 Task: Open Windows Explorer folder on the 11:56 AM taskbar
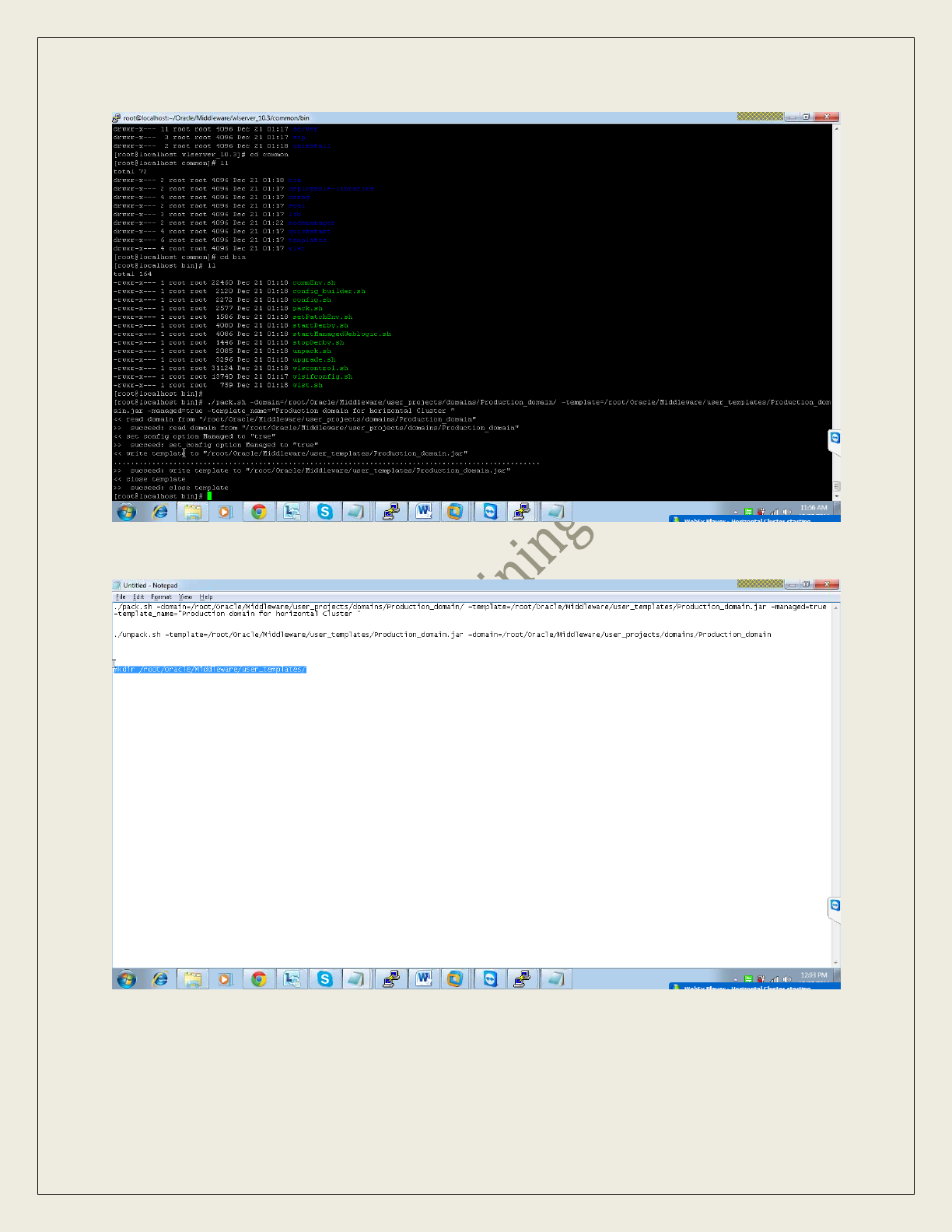[x=193, y=511]
